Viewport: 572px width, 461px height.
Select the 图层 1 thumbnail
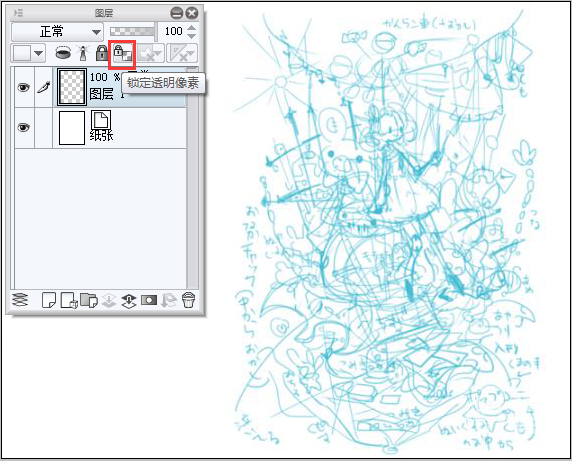72,87
